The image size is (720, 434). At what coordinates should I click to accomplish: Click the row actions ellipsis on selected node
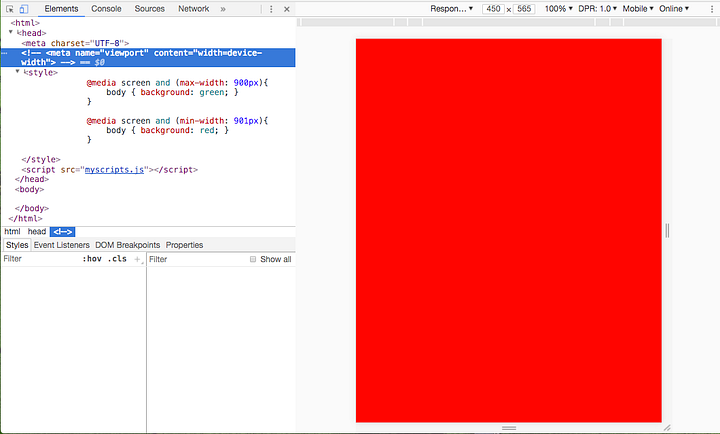click(5, 53)
